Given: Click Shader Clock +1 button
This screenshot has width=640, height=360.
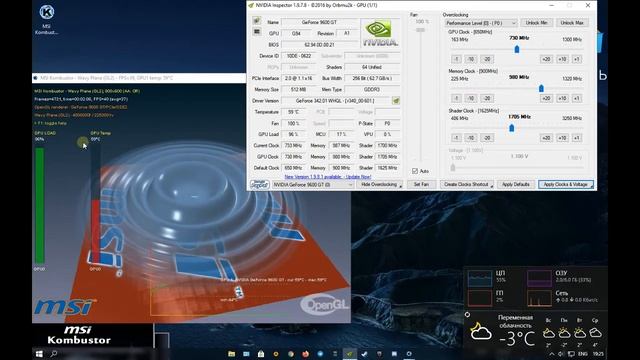Looking at the screenshot, I should [576, 138].
